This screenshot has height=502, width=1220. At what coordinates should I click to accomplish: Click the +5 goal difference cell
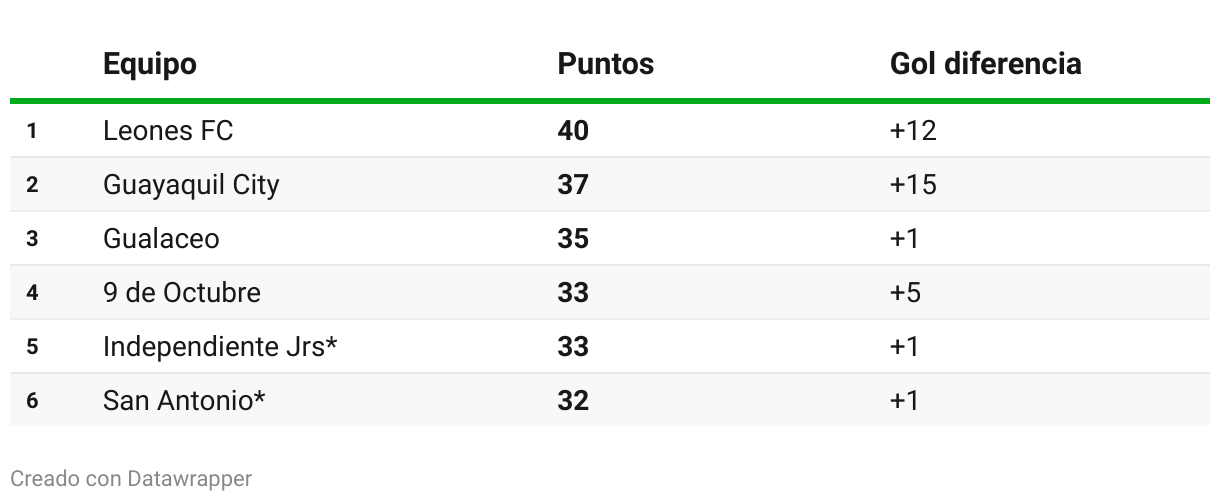click(x=905, y=293)
